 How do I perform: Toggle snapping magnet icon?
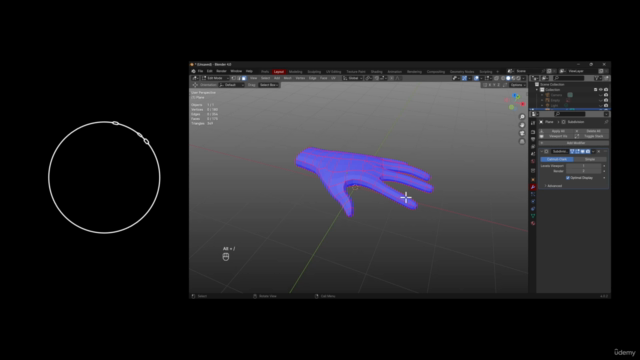(377, 78)
